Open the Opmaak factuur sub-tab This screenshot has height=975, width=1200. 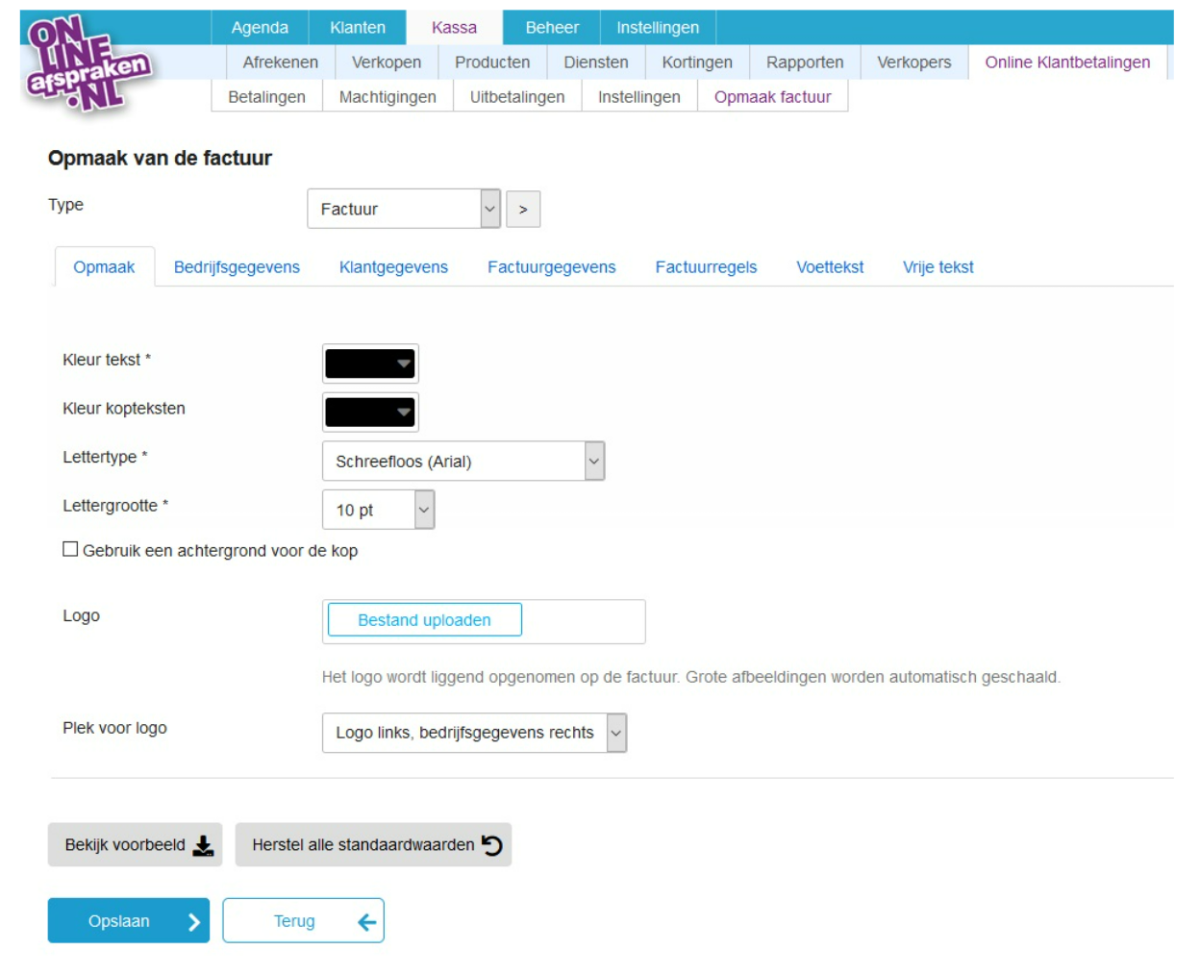(772, 97)
